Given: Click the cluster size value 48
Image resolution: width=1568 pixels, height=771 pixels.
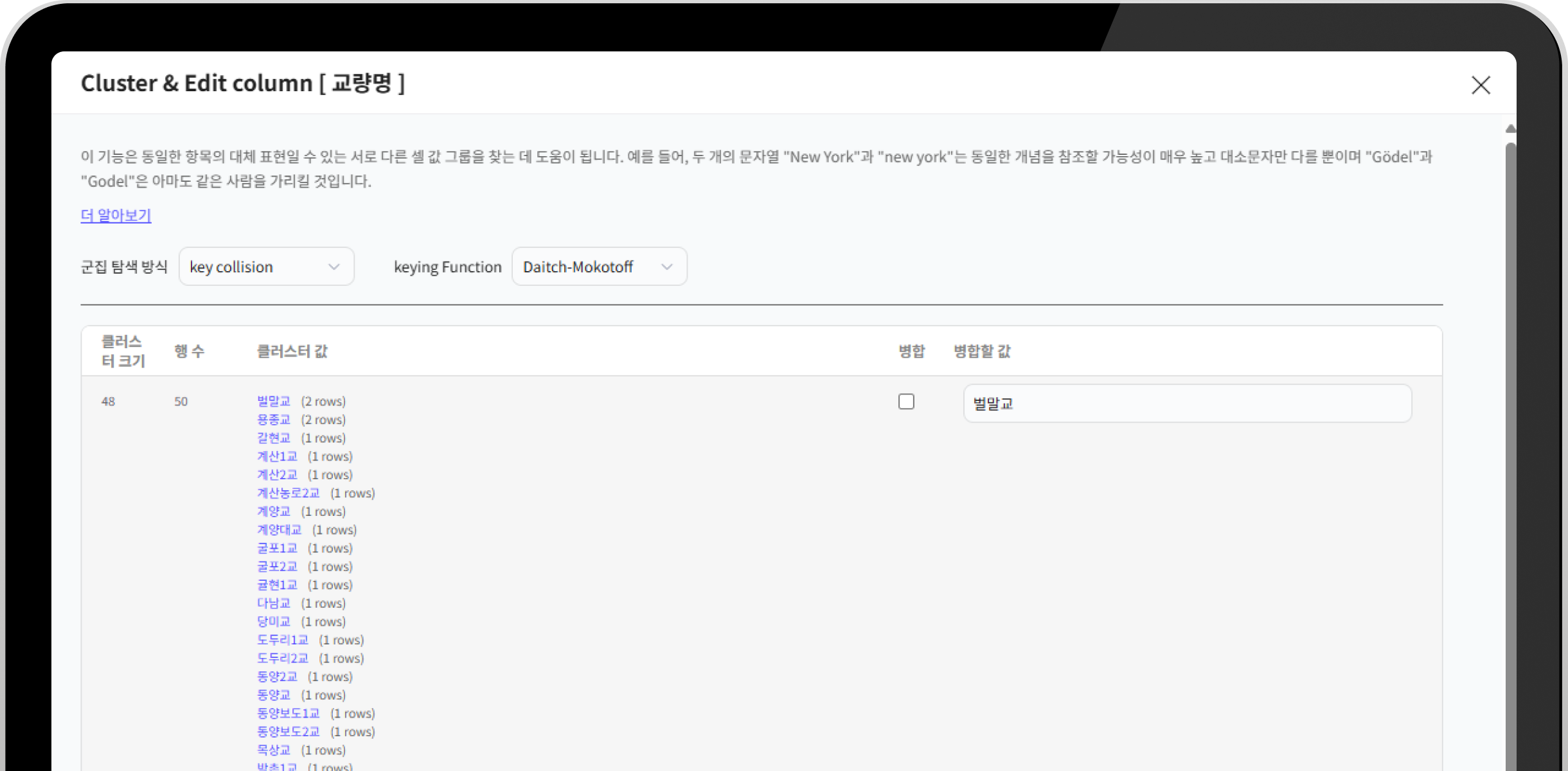Looking at the screenshot, I should [108, 402].
